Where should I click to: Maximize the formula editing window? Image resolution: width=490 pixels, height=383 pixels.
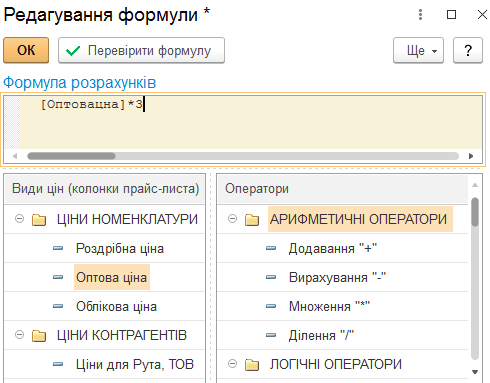(x=451, y=14)
